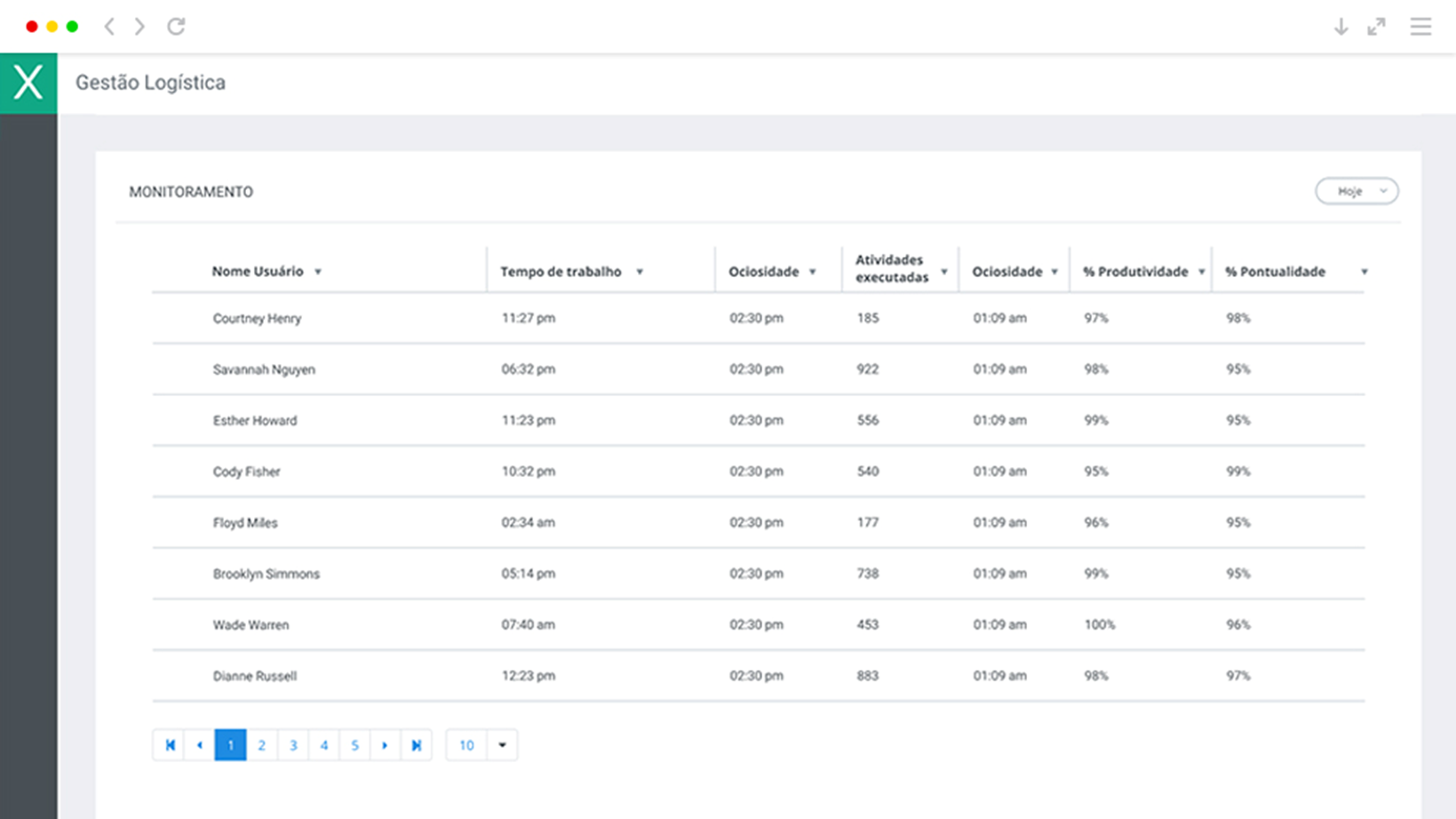
Task: Click Tempo de trabalho column header
Action: coord(561,272)
